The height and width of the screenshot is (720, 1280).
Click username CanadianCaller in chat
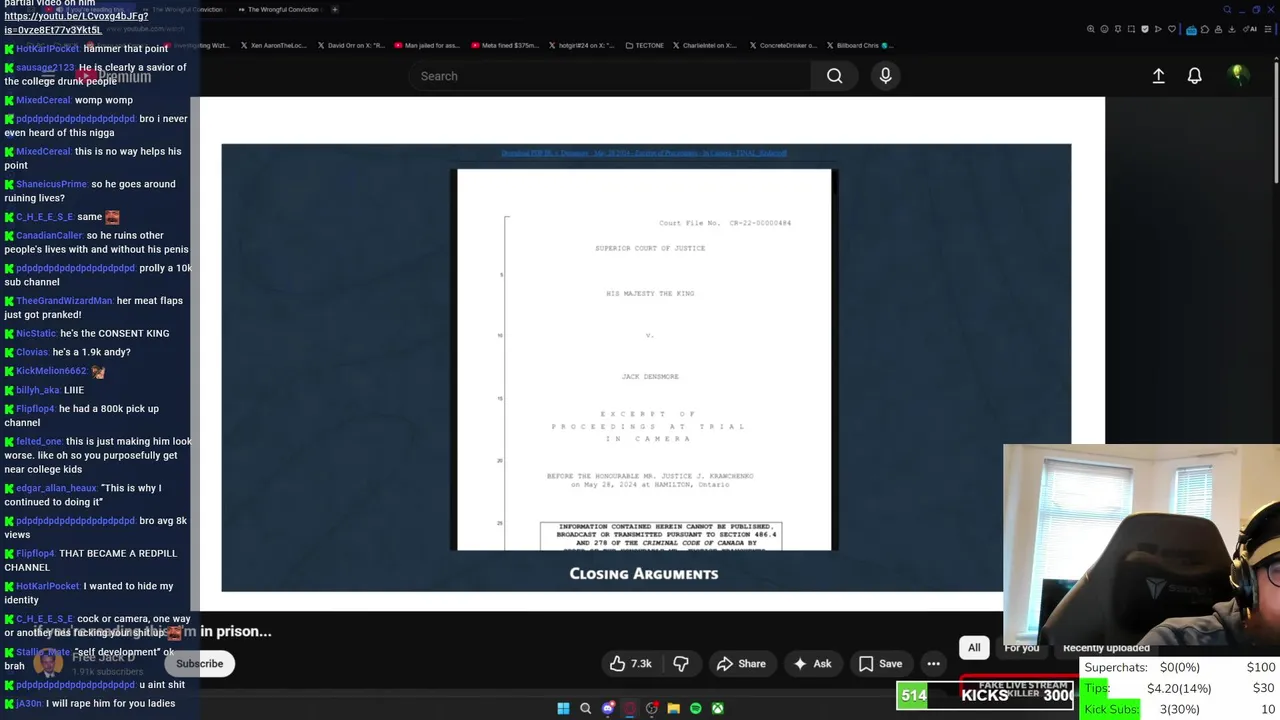tap(49, 236)
